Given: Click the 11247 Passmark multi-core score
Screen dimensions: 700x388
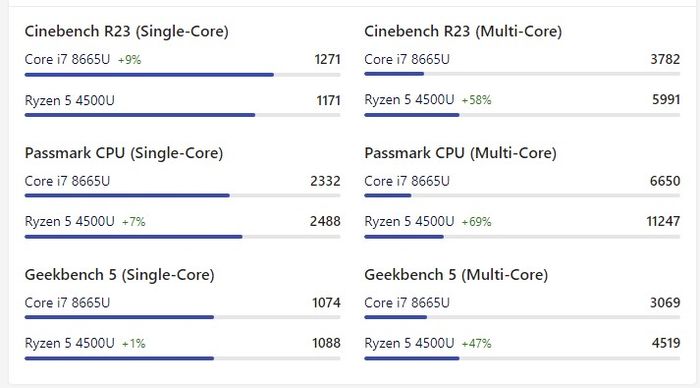Looking at the screenshot, I should tap(663, 221).
